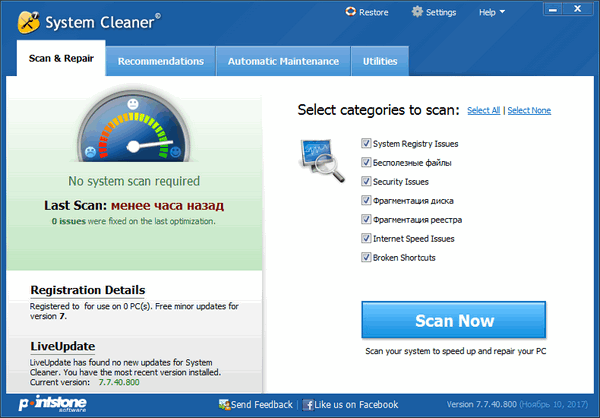This screenshot has height=418, width=600.
Task: Toggle Фрагментация диска checkbox
Action: (366, 200)
